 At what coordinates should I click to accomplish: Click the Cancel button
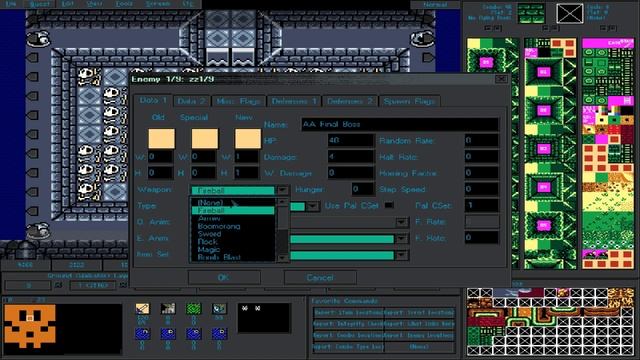320,278
